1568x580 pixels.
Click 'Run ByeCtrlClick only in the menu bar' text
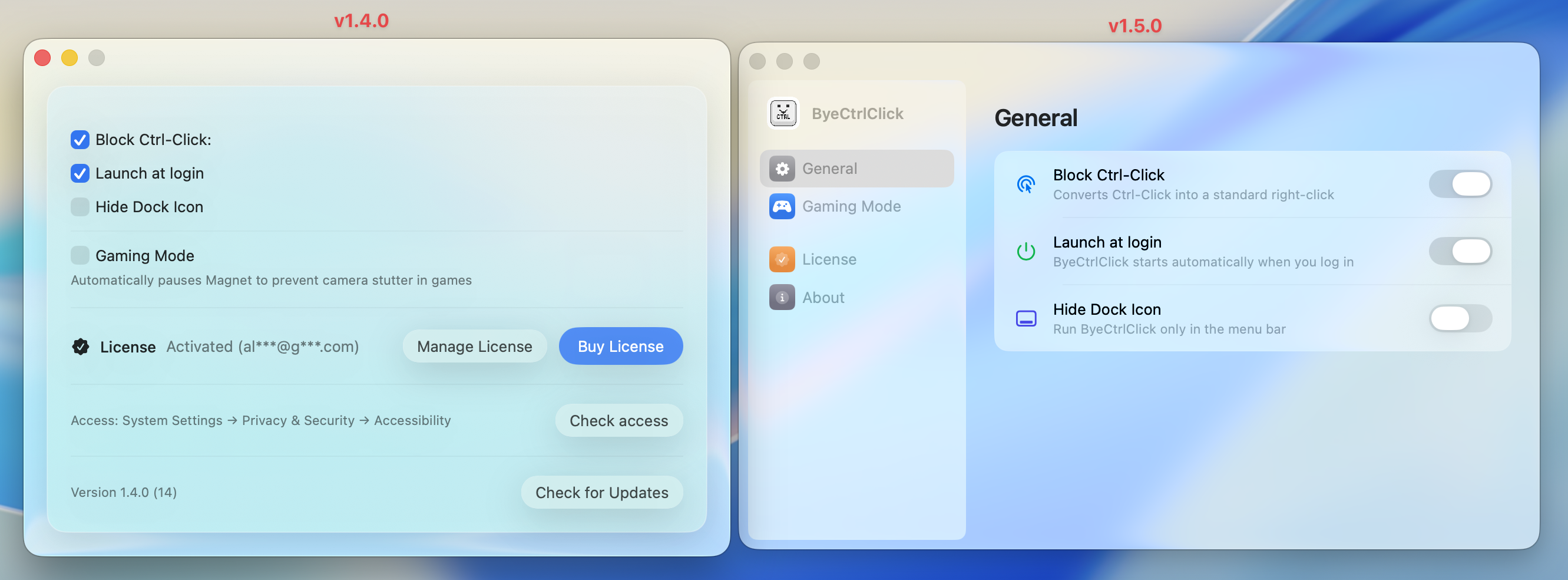(1169, 329)
